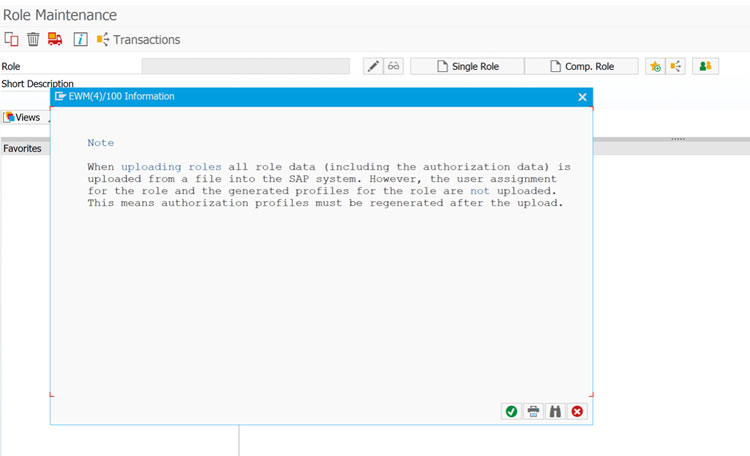Open the Views button
This screenshot has width=750, height=456.
point(22,117)
